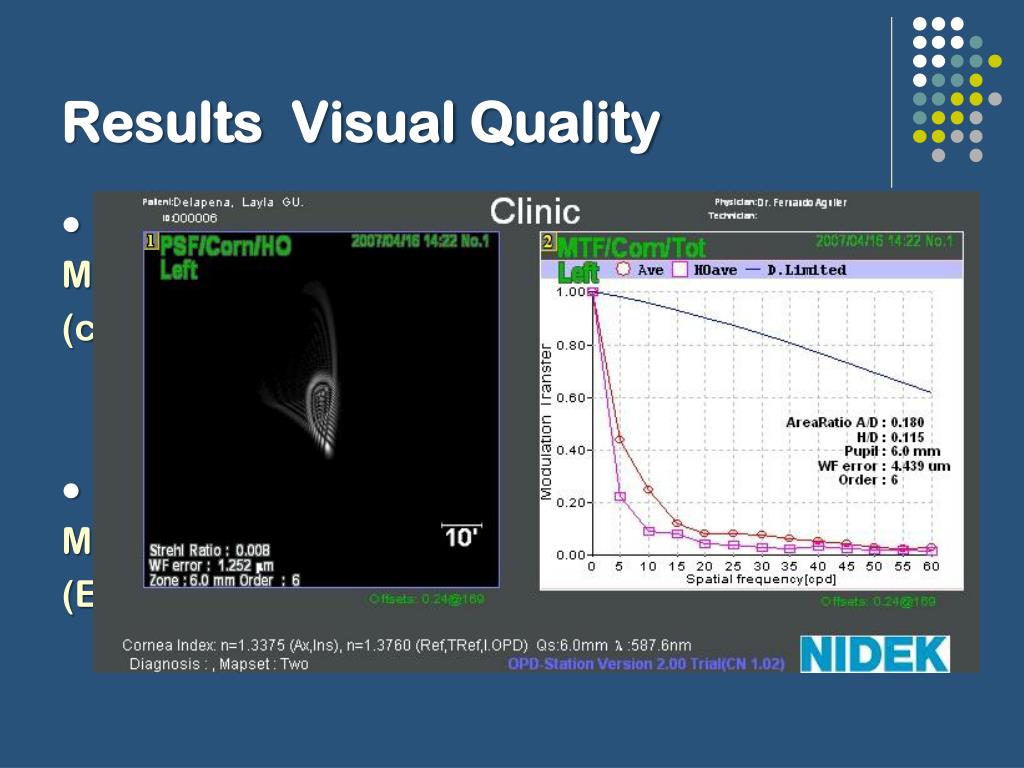Click the PSF panel timestamp 2007/04/16 14:22 No.1
The height and width of the screenshot is (768, 1024).
point(420,241)
